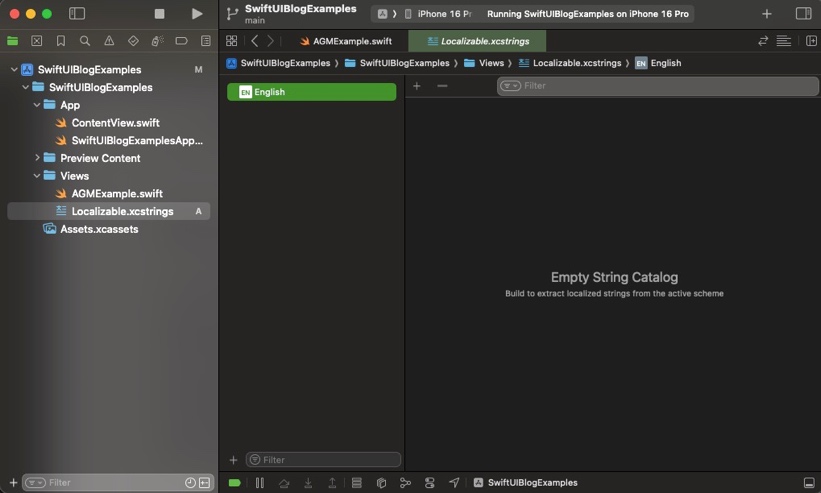Screen dimensions: 821x493
Task: Open the Report navigator
Action: (x=206, y=41)
